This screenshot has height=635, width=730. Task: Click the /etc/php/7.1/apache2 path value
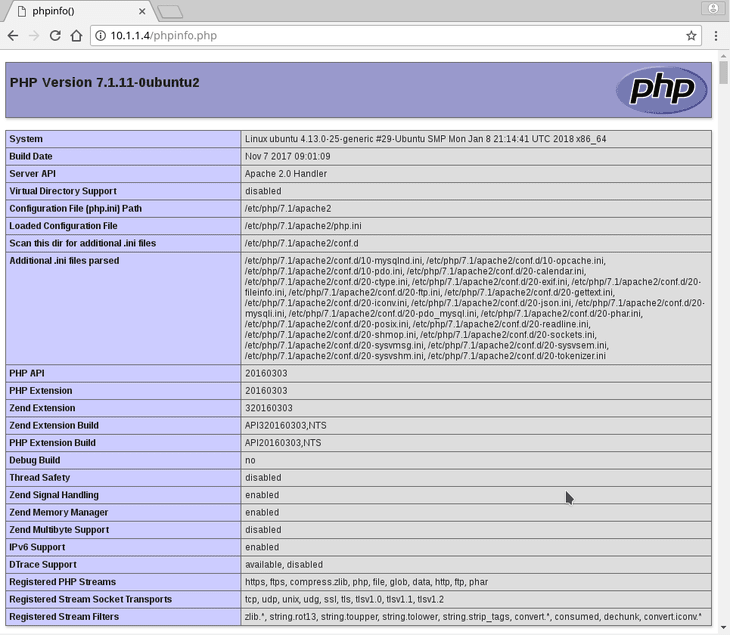coord(288,209)
